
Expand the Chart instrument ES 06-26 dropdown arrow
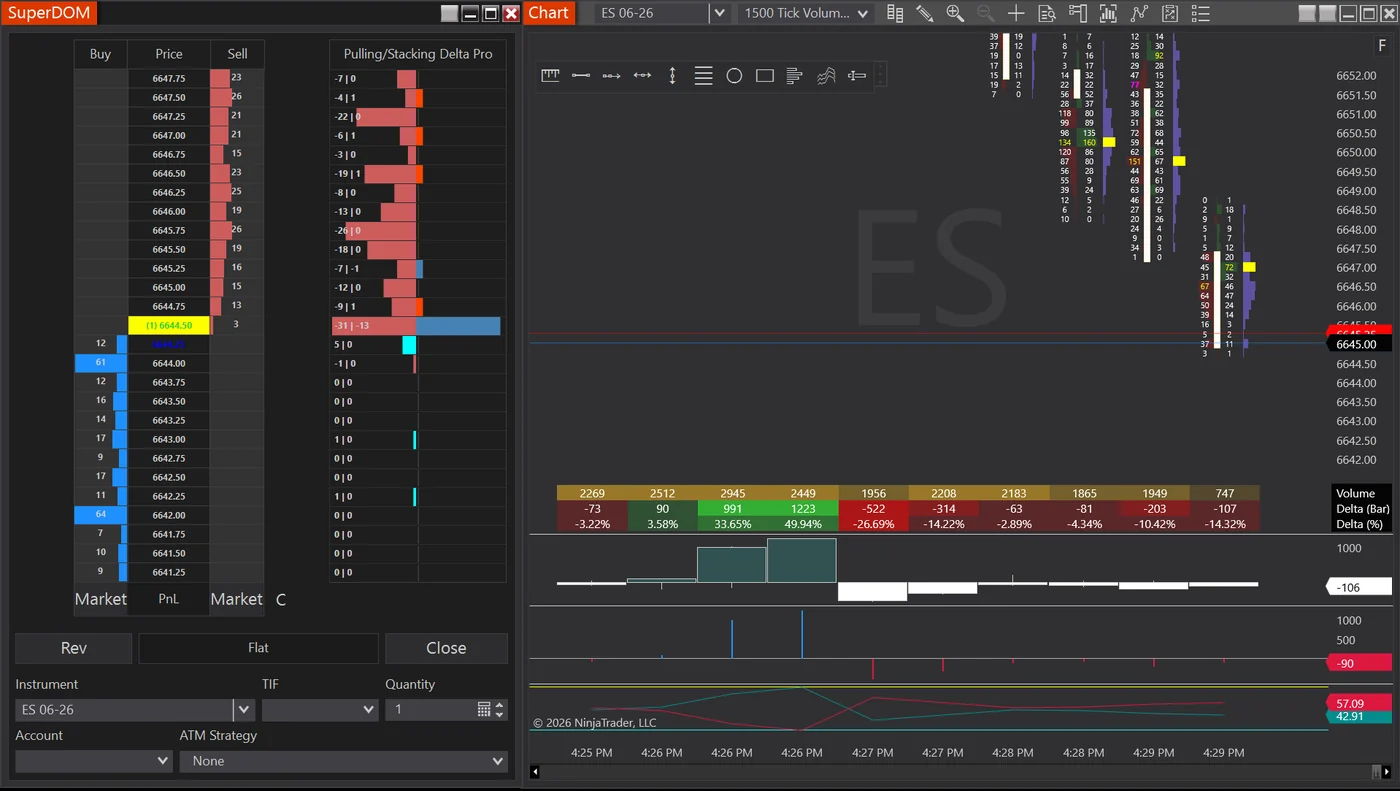coord(719,13)
